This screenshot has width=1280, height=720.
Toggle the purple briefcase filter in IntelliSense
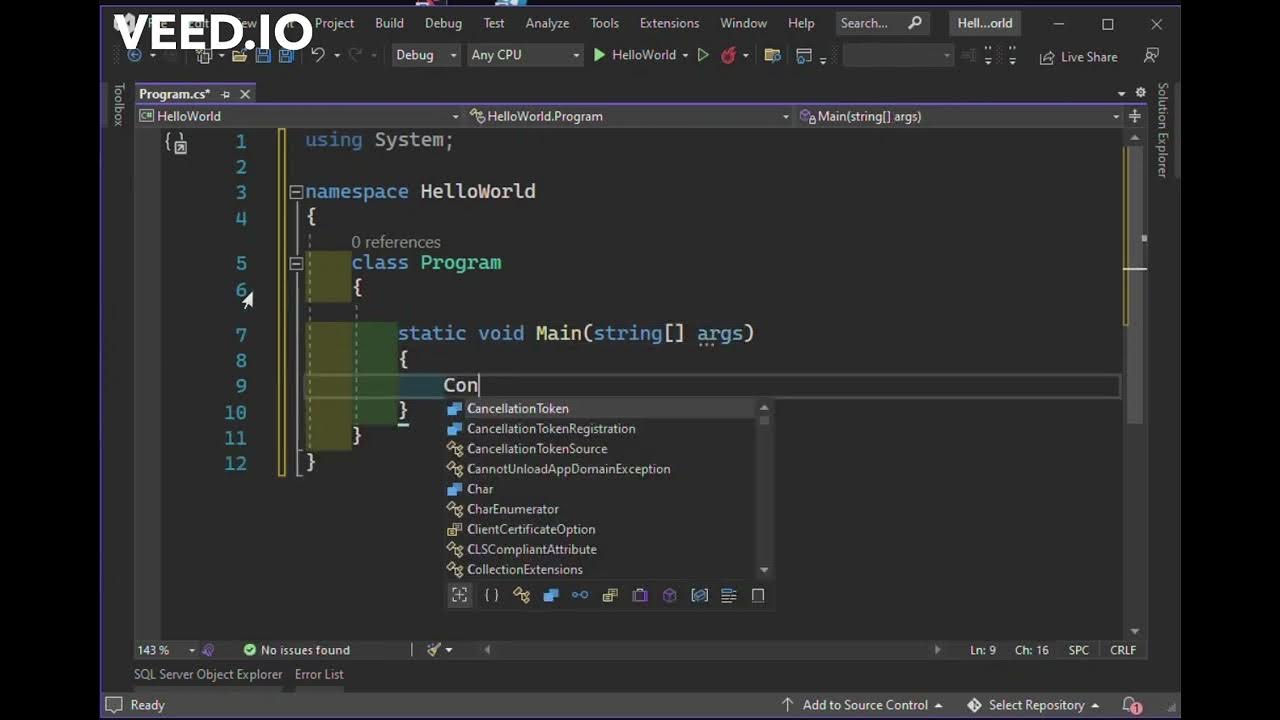640,595
